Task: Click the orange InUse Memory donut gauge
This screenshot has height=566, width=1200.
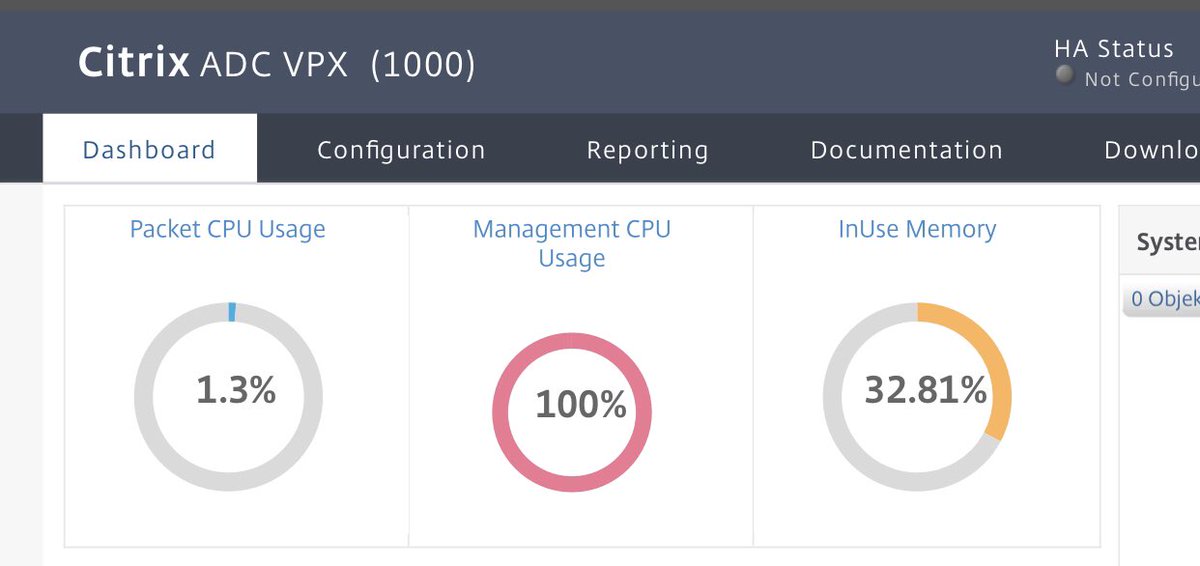Action: (917, 396)
